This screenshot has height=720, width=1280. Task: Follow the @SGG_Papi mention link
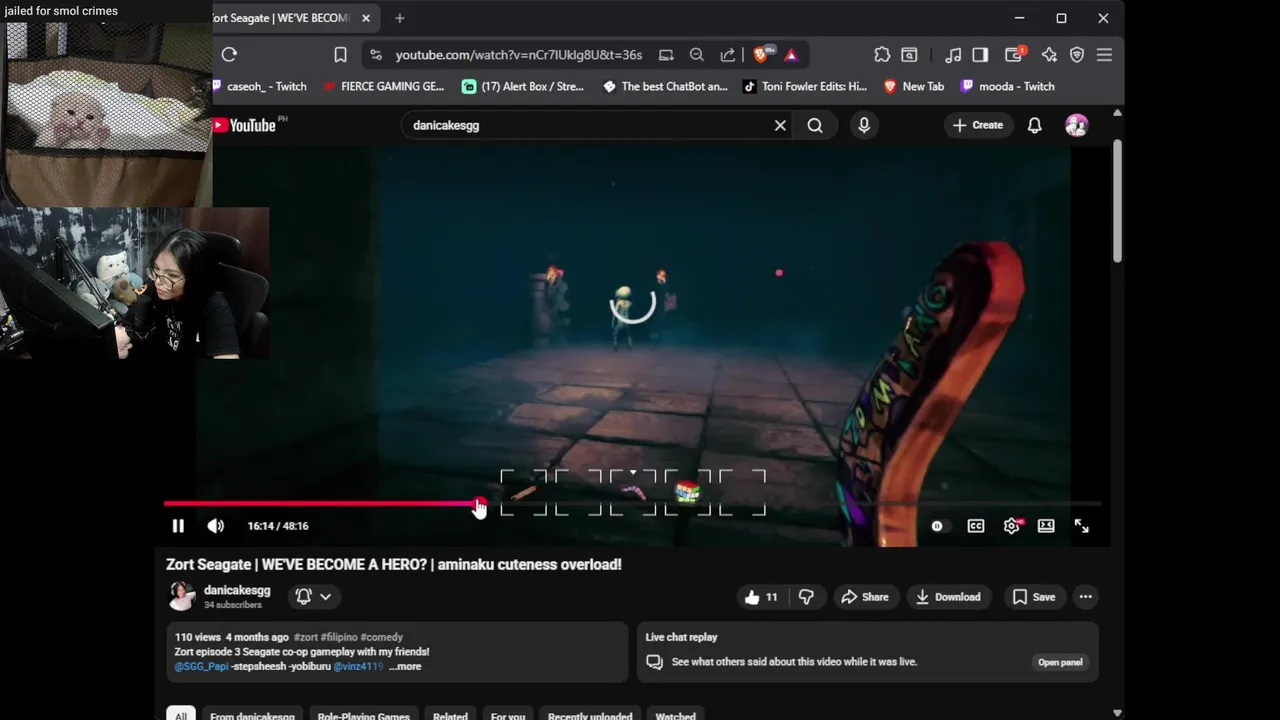(201, 667)
